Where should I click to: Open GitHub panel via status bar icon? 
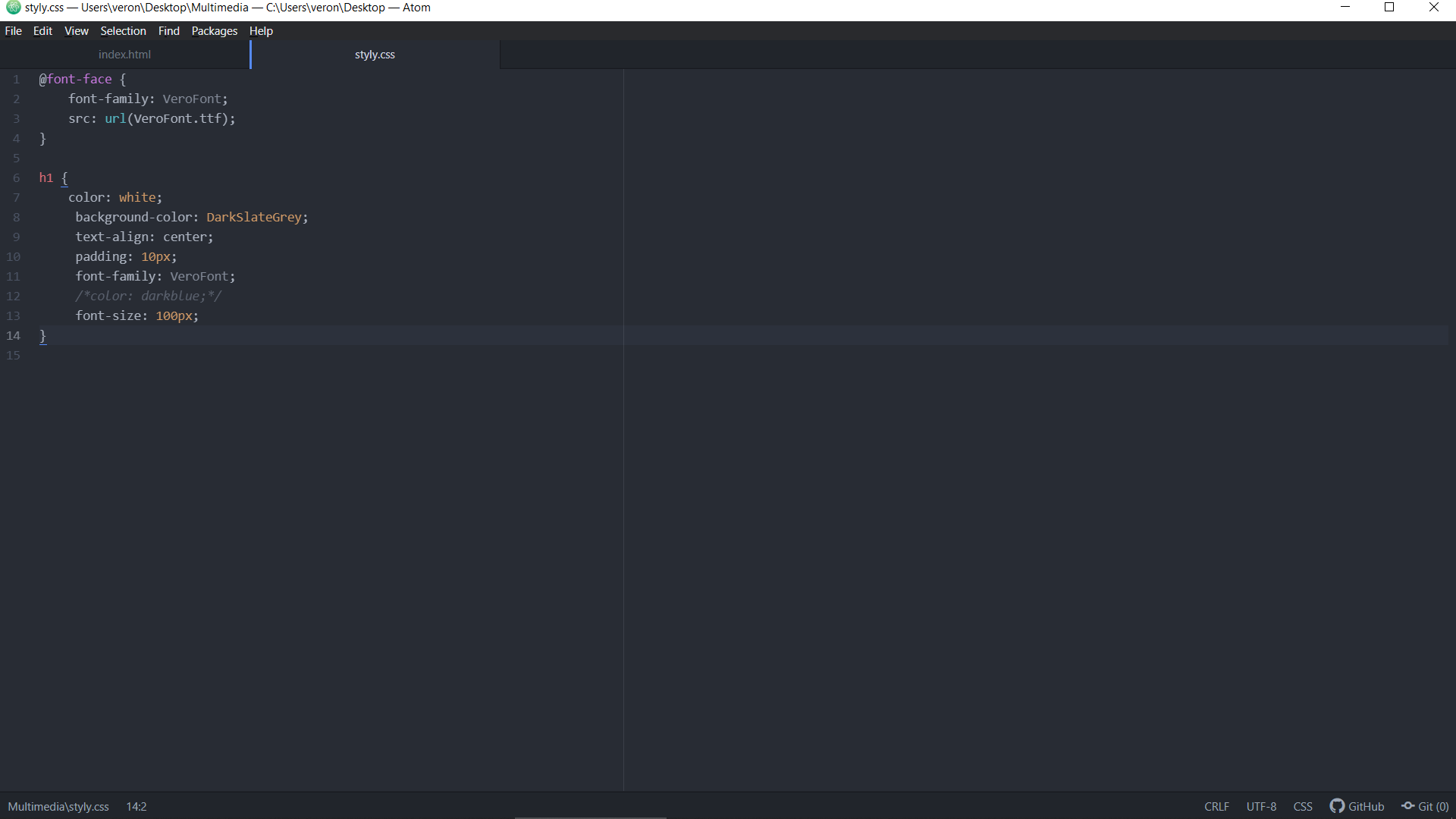click(x=1357, y=806)
